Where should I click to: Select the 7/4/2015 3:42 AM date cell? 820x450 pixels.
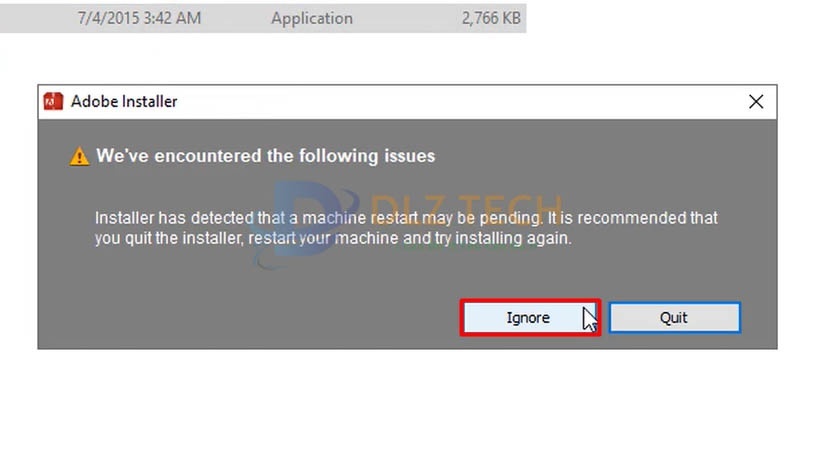[x=139, y=18]
